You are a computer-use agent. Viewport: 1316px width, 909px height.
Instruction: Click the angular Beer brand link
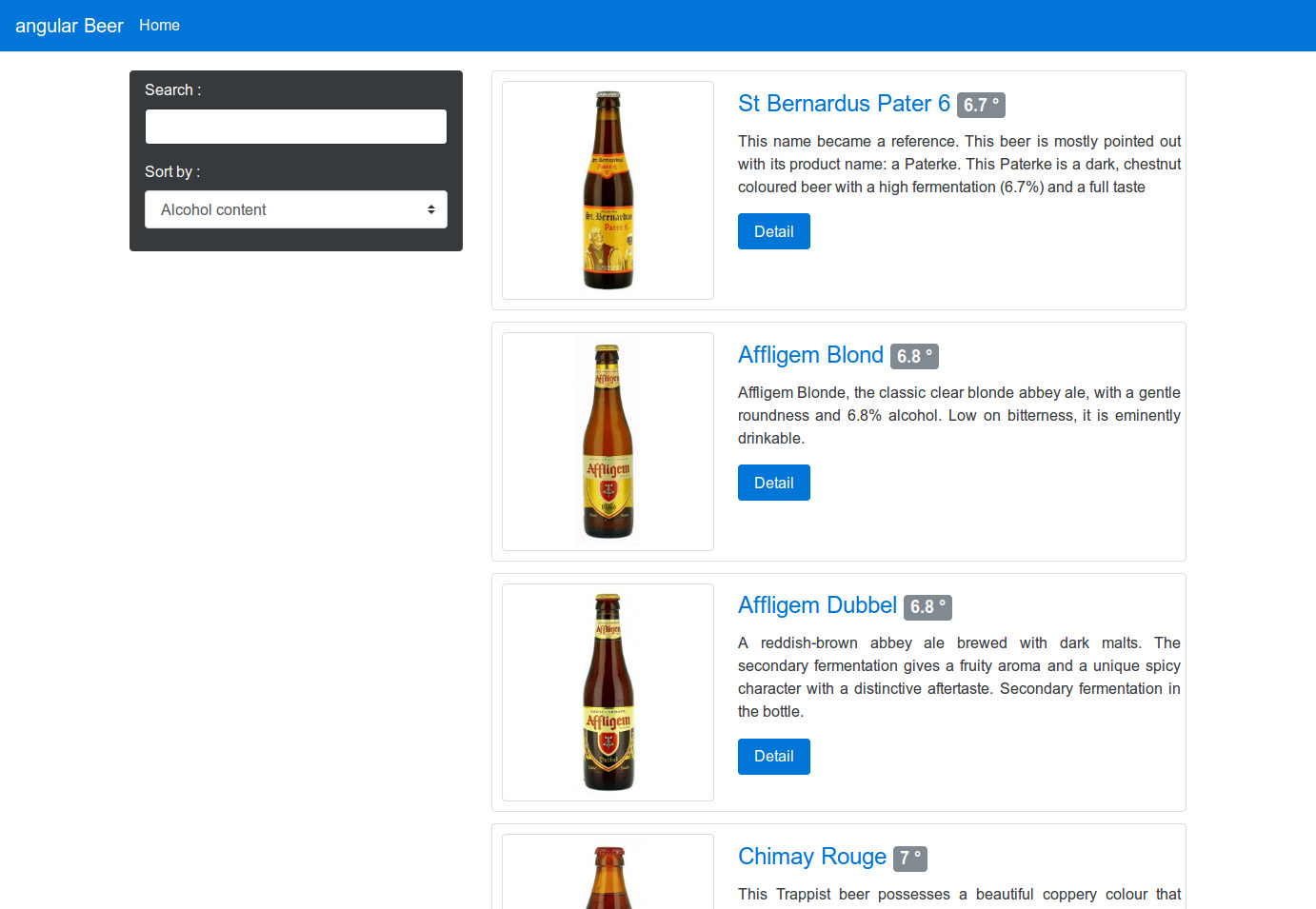click(70, 26)
